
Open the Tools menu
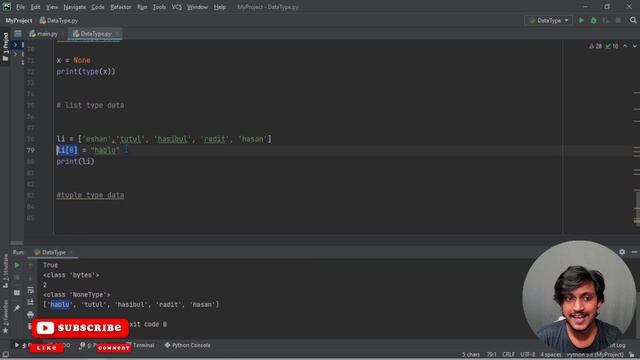point(159,7)
